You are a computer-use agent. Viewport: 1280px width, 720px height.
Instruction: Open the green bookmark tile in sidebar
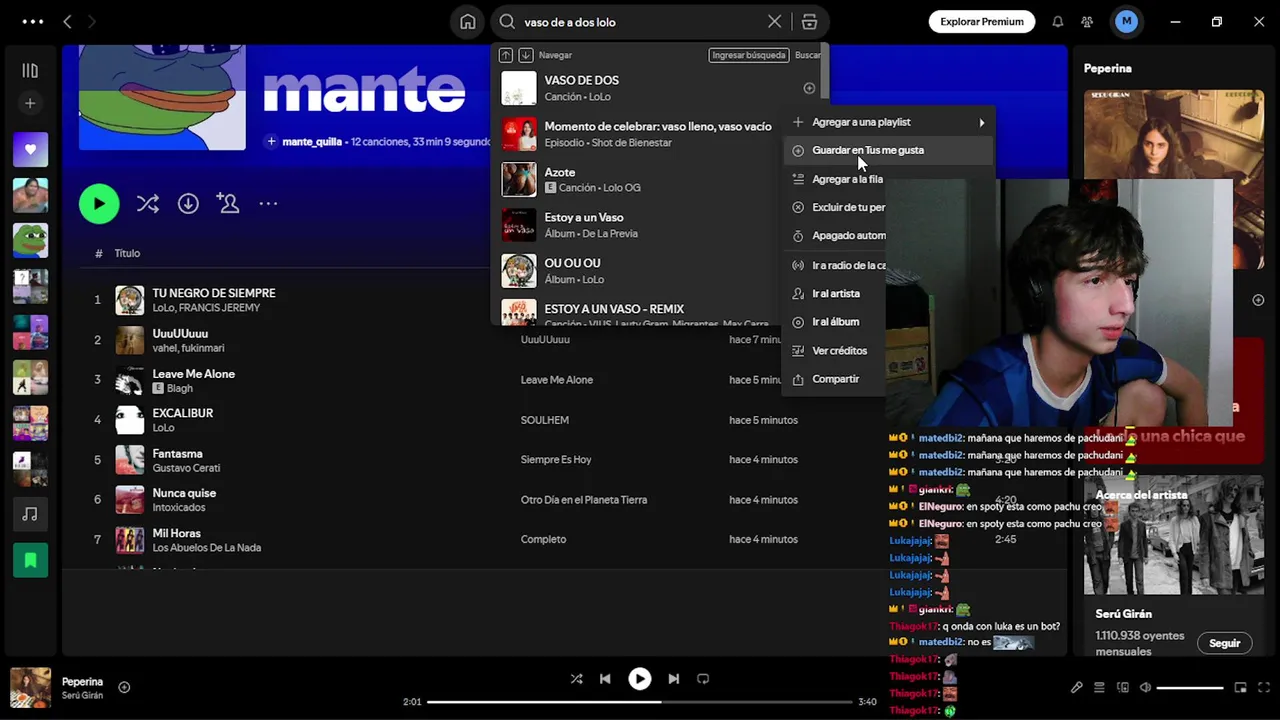click(x=30, y=560)
